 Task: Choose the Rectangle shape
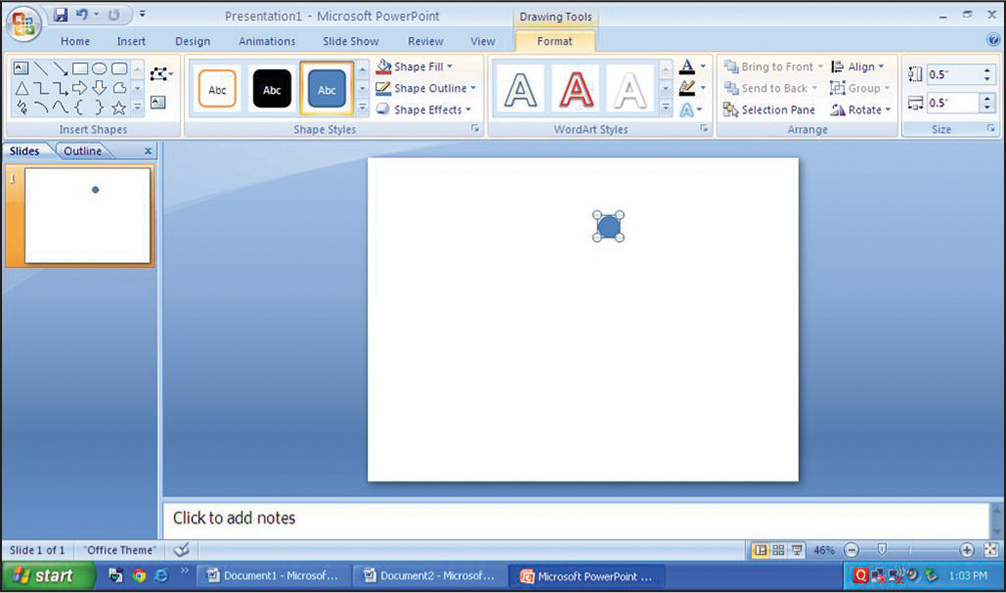pyautogui.click(x=80, y=68)
